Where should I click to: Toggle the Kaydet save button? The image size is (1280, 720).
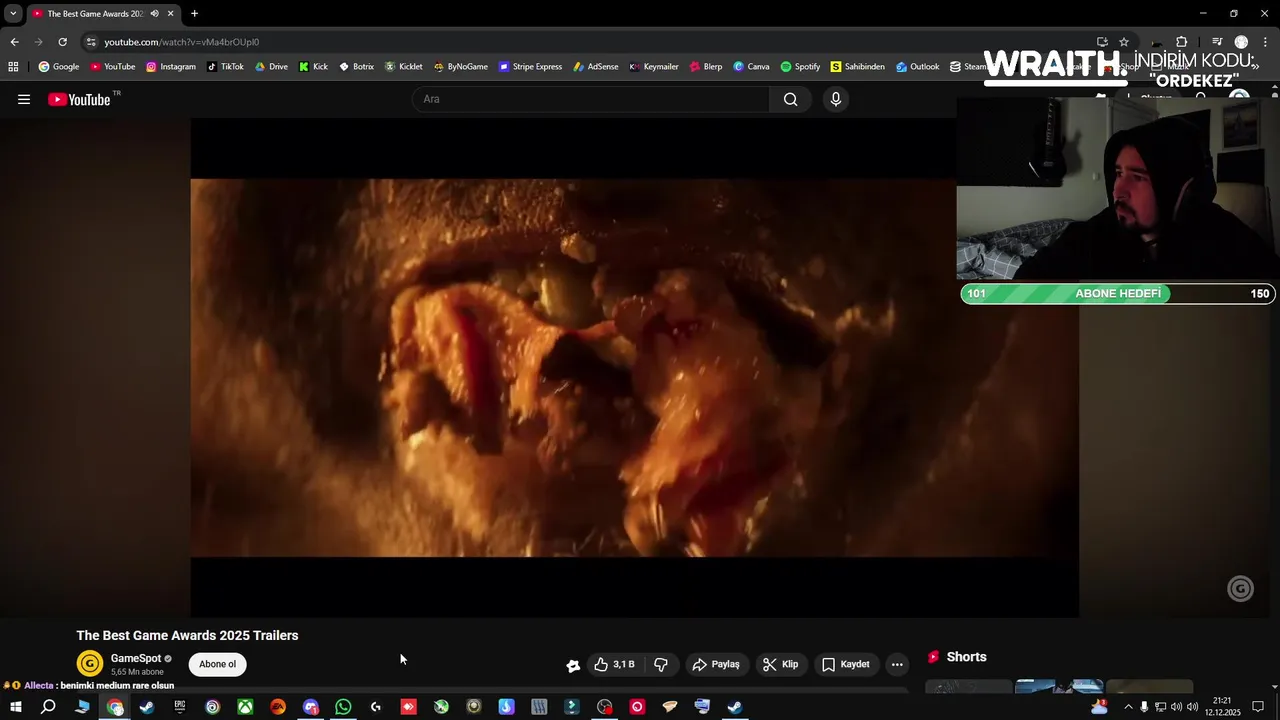point(846,664)
